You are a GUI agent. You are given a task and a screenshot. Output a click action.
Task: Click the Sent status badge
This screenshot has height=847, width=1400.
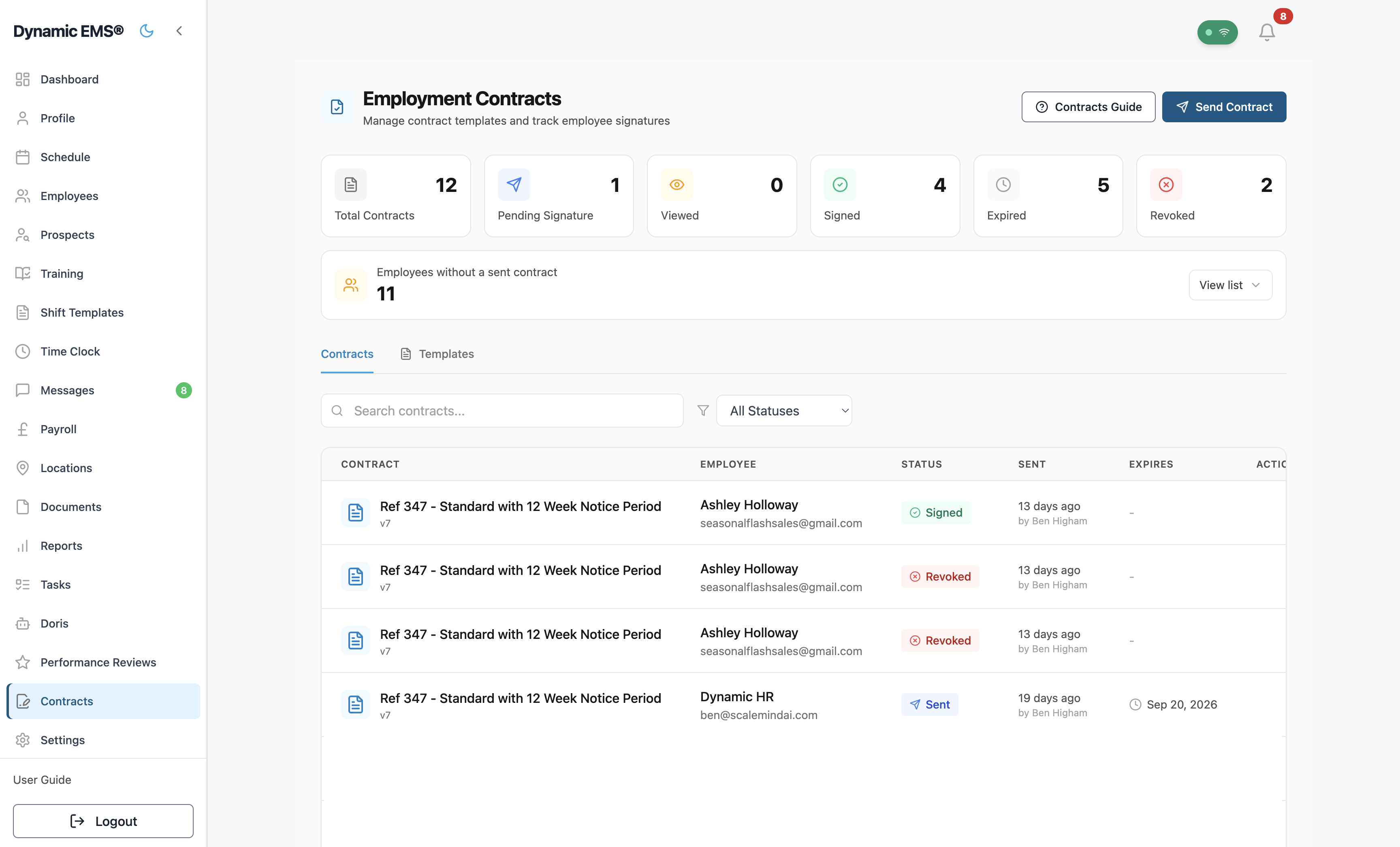(x=930, y=704)
